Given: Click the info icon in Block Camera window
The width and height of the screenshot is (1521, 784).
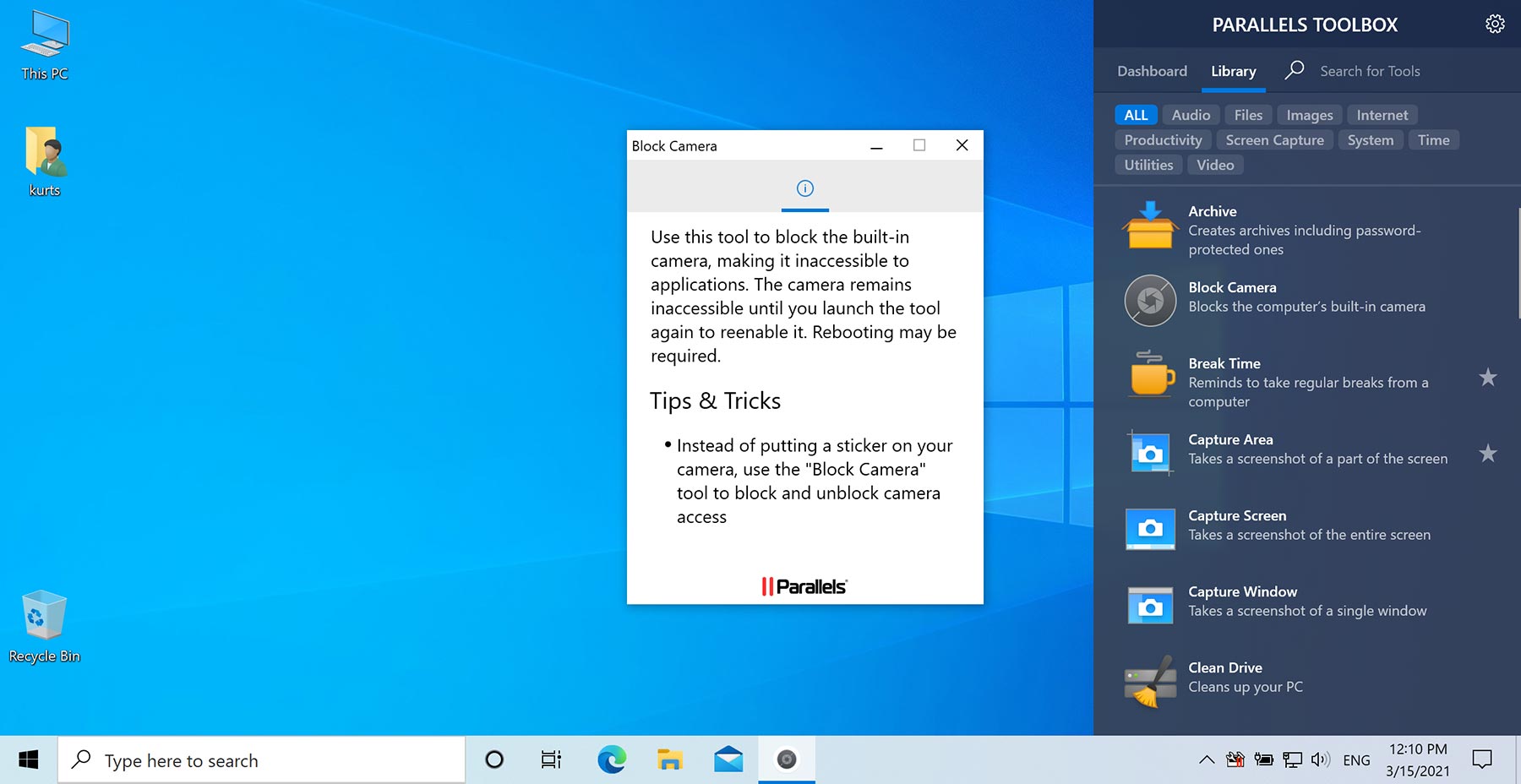Looking at the screenshot, I should point(804,189).
